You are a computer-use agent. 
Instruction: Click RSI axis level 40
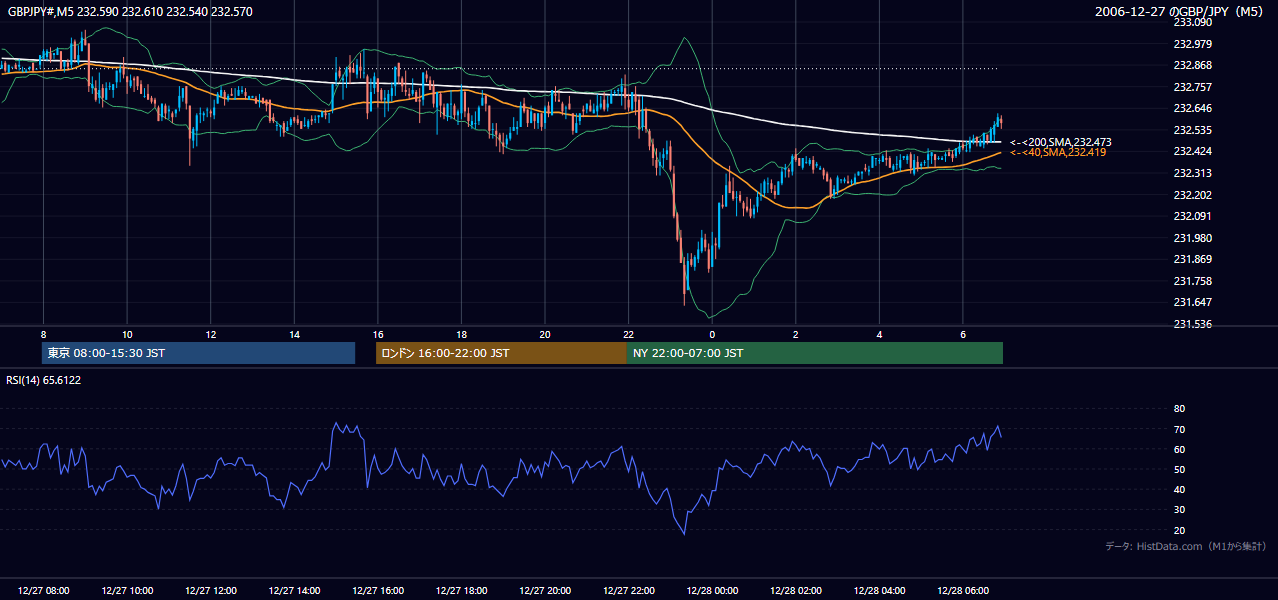[1179, 490]
